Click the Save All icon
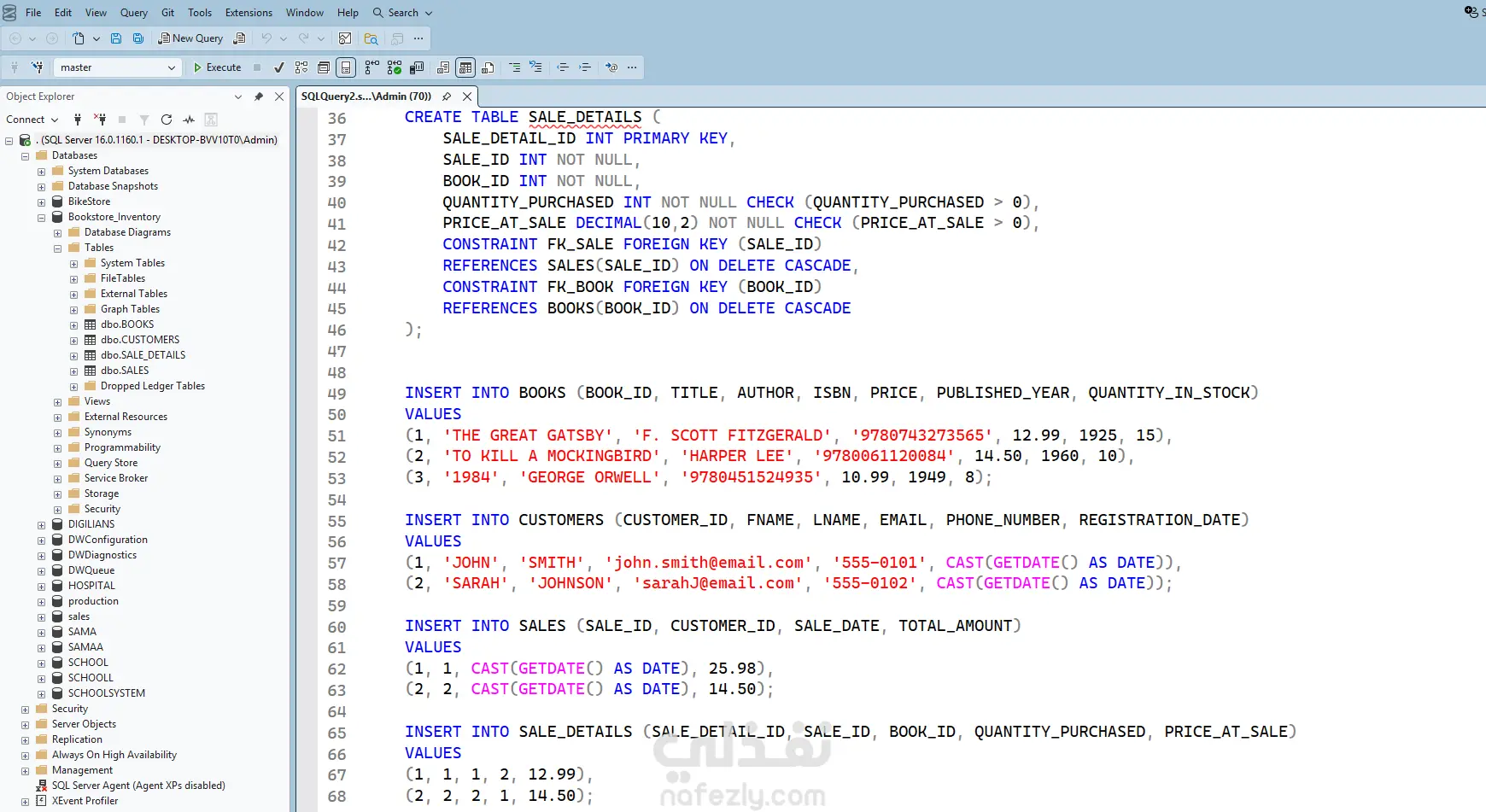 click(138, 38)
